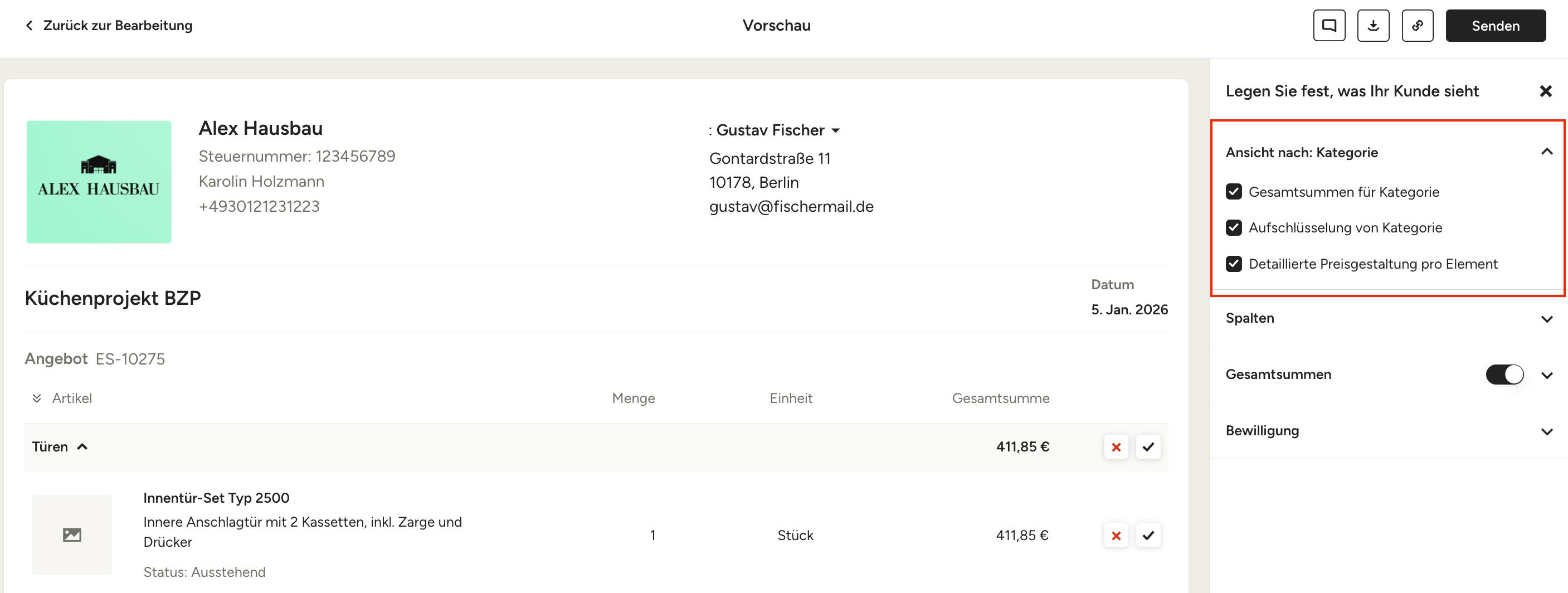Screen dimensions: 1568x593
Task: Approve the Innentür-Set Typ 2500 item
Action: pyautogui.click(x=1148, y=535)
